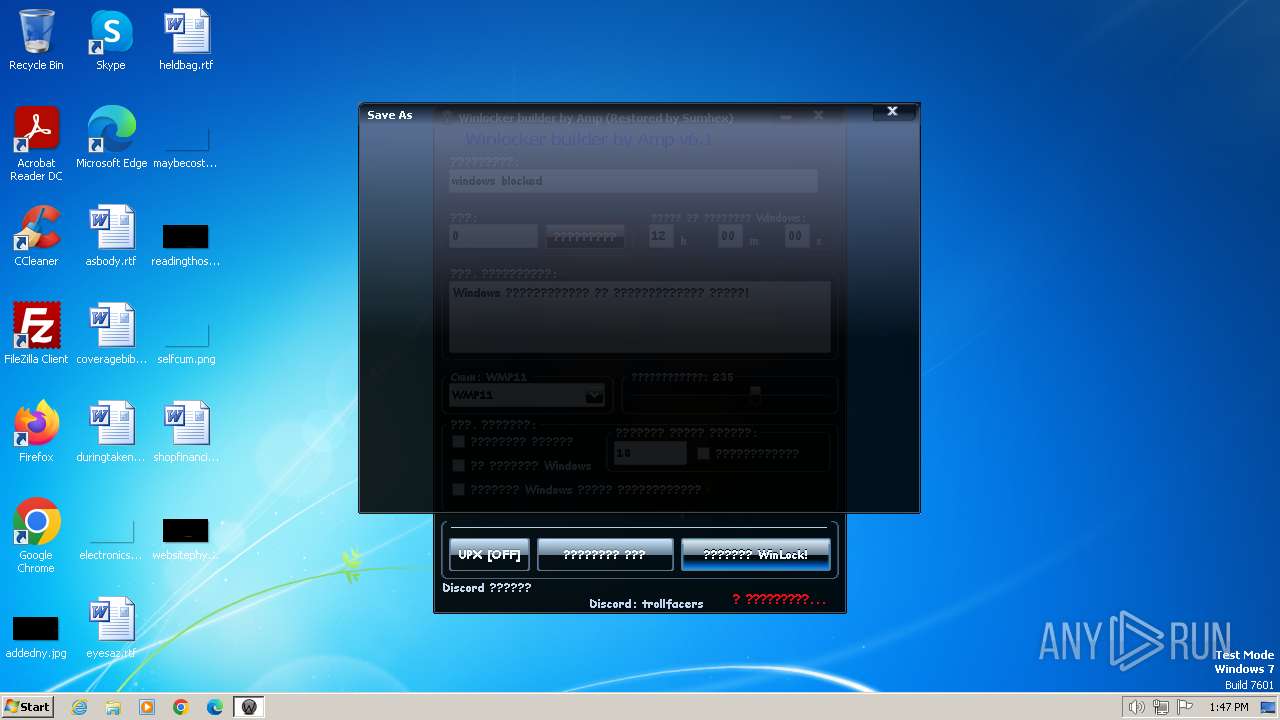Open the CCleaner desktop shortcut
1280x720 pixels.
pyautogui.click(x=36, y=236)
